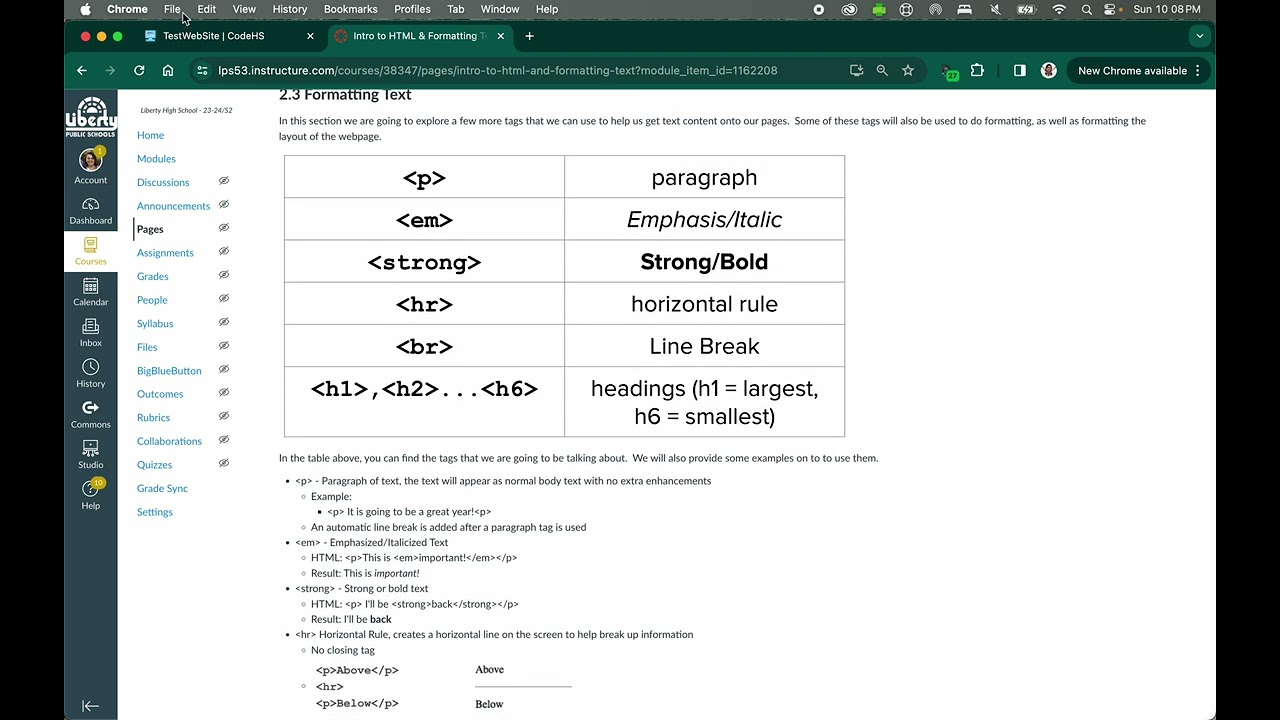Open the Chrome Bookmarks menu
This screenshot has height=720, width=1280.
coord(350,9)
